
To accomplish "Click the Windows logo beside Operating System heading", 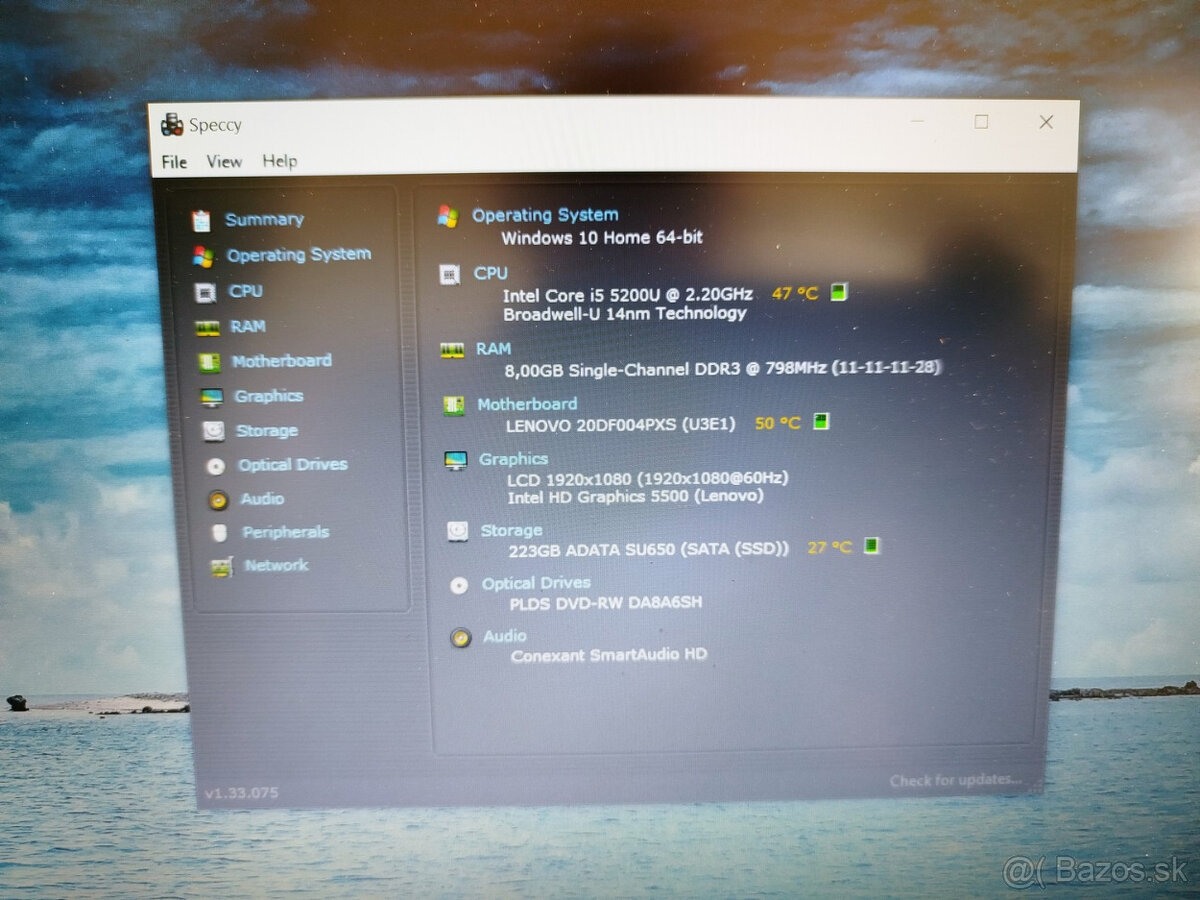I will pyautogui.click(x=449, y=214).
